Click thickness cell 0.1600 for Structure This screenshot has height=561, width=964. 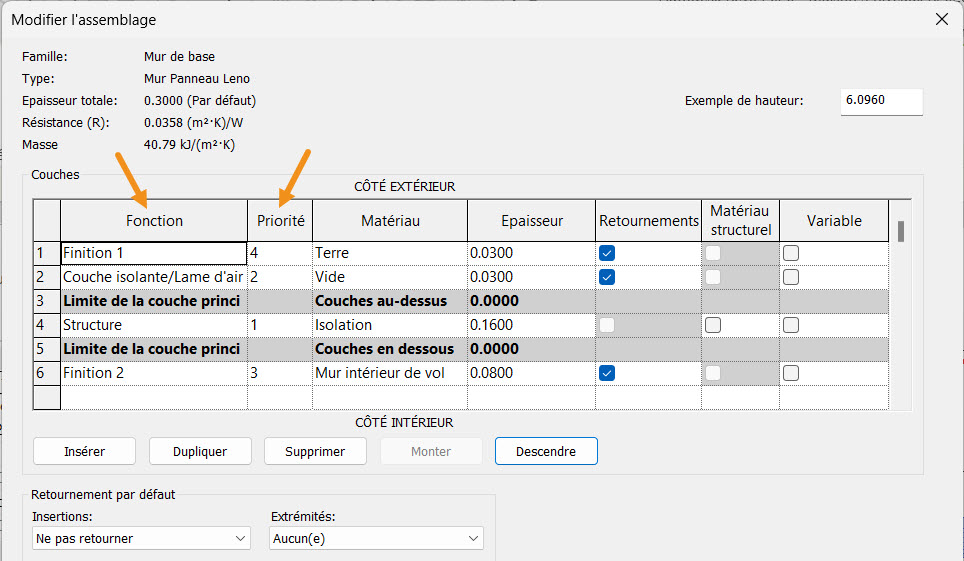[530, 325]
